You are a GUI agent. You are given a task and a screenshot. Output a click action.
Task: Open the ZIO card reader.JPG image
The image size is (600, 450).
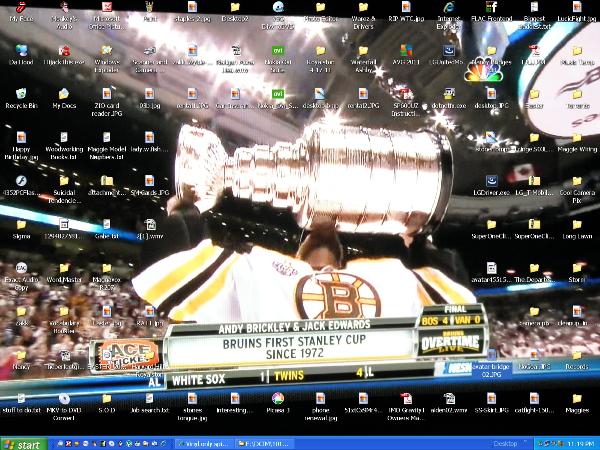click(107, 94)
